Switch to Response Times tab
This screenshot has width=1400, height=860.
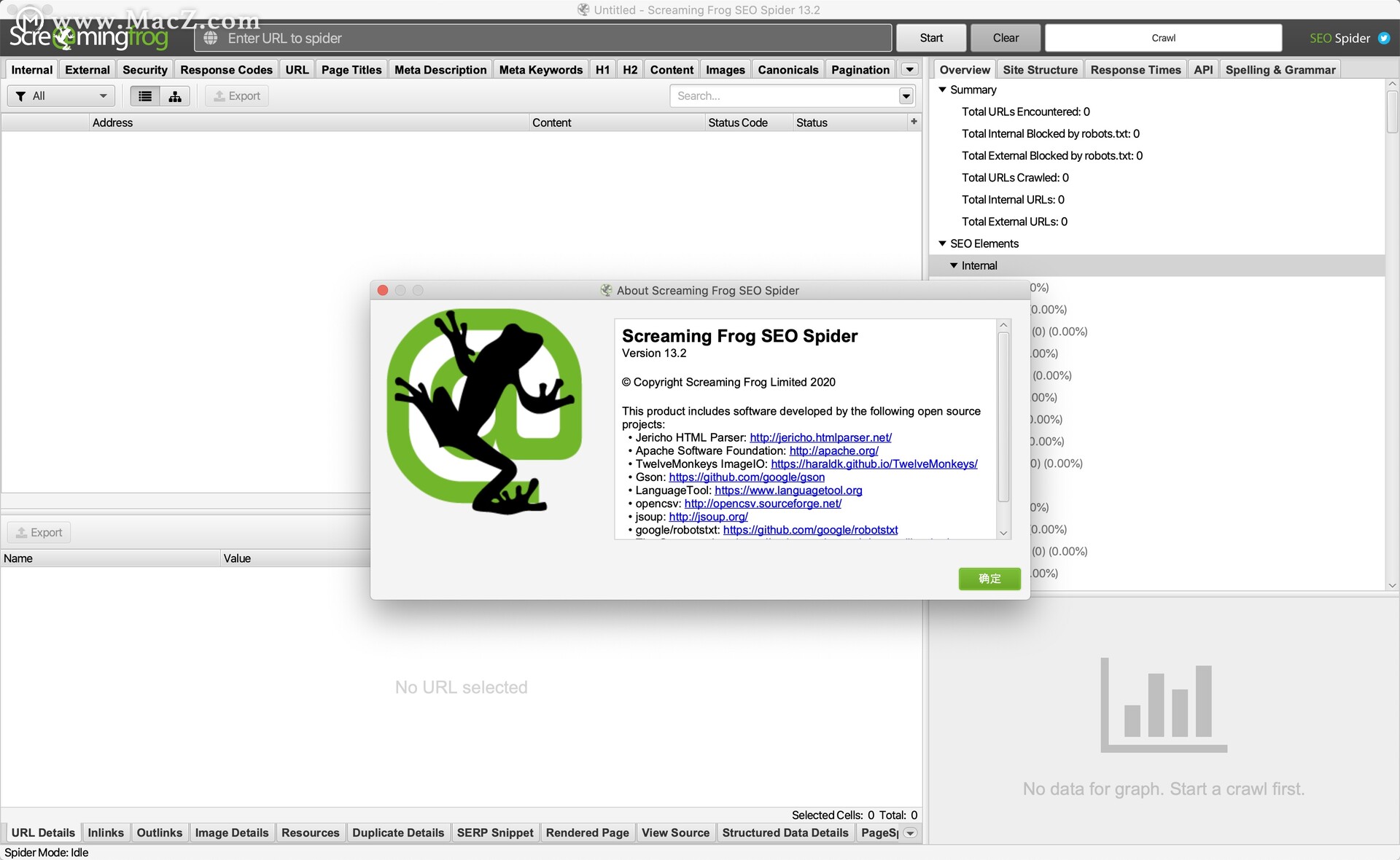coord(1135,69)
